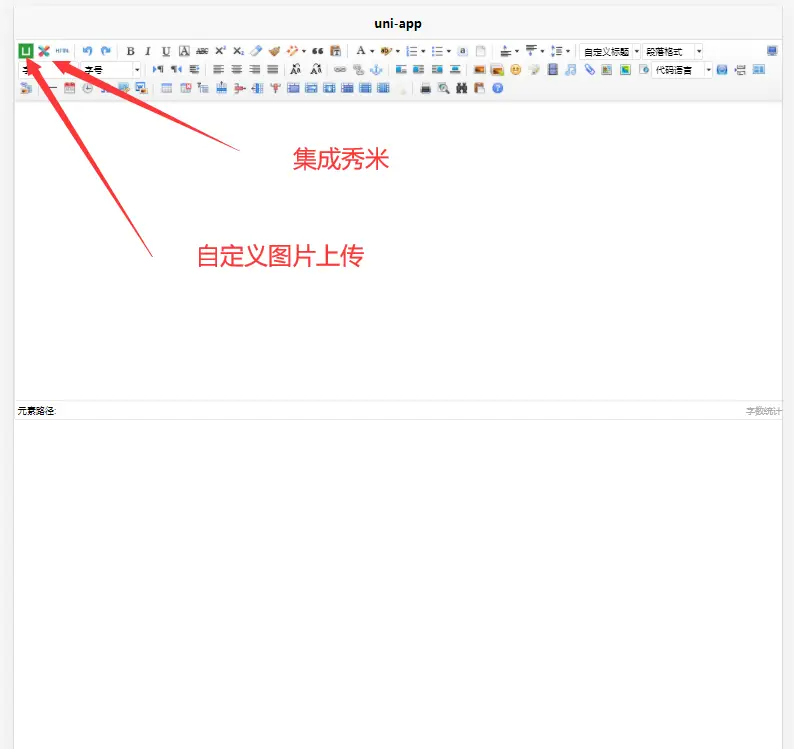
Task: Open the multiple image upload dialog
Action: 497,70
